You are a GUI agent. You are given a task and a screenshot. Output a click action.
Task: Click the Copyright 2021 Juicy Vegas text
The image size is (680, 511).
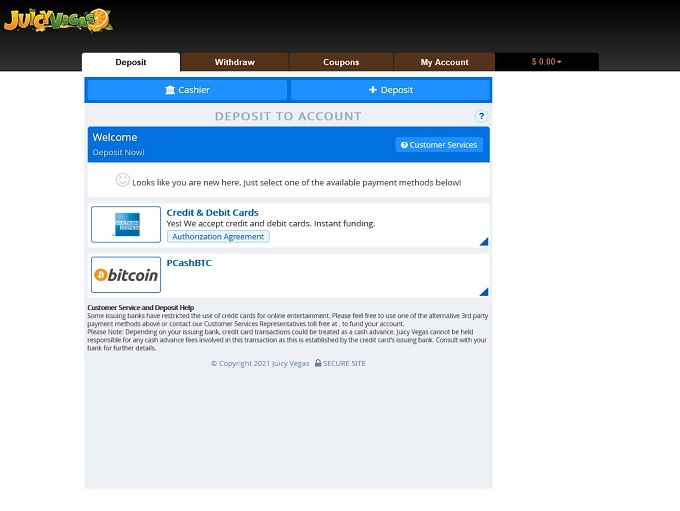click(260, 364)
